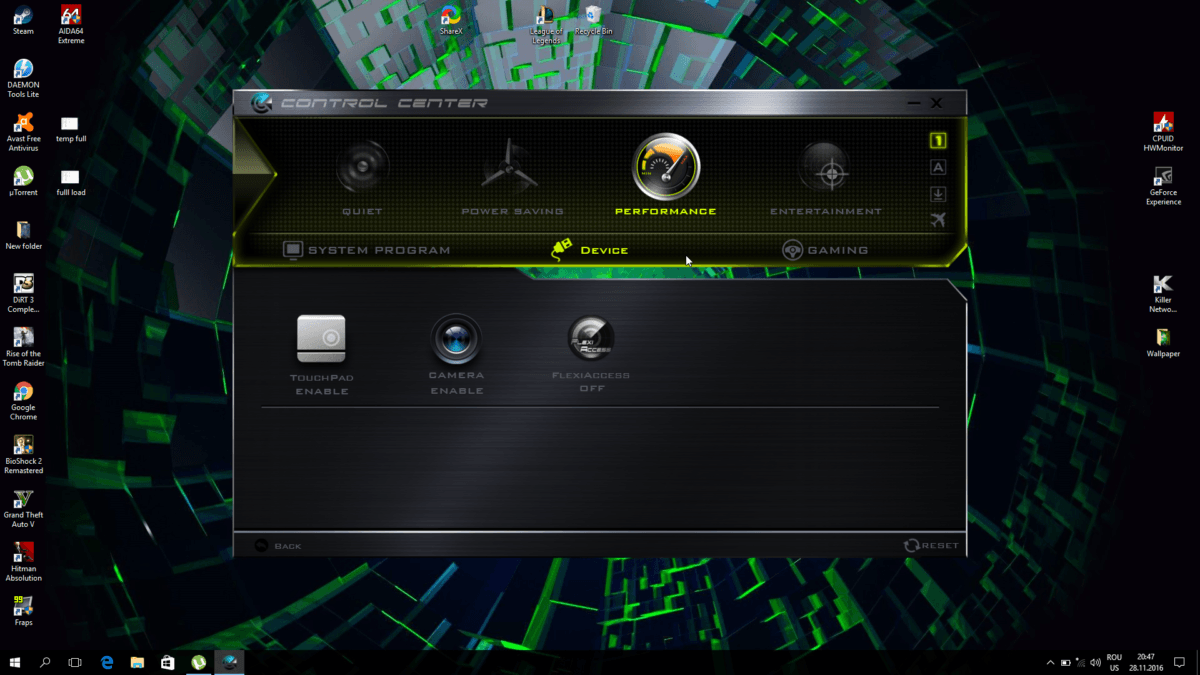
Task: Select the Google Chrome desktop shortcut
Action: point(23,402)
